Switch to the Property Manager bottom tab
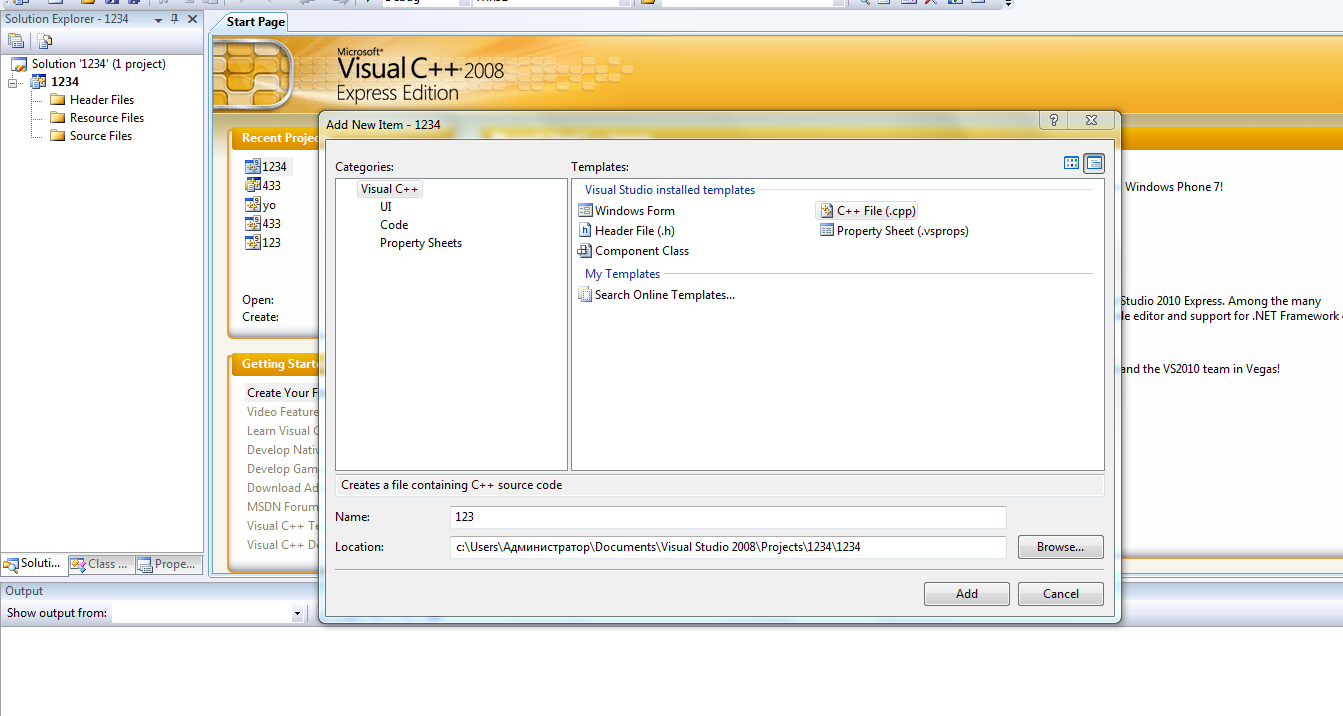The image size is (1343, 716). click(167, 564)
